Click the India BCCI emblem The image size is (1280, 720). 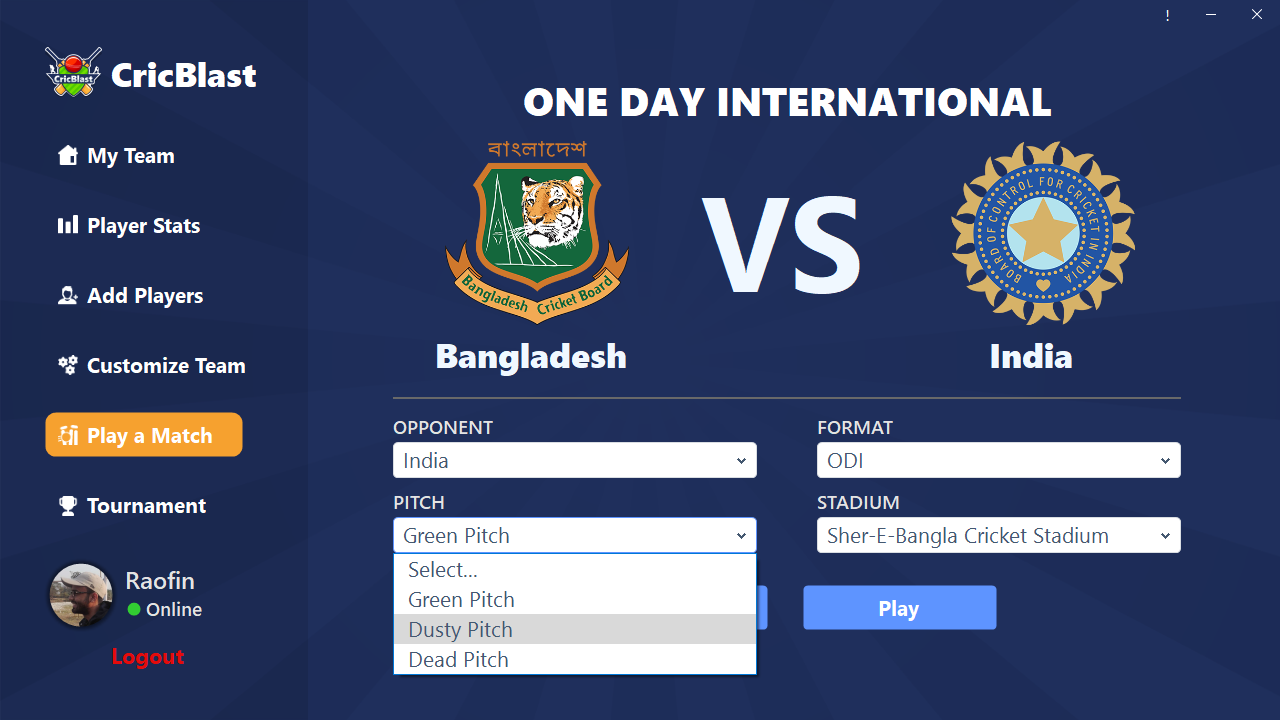(1043, 232)
